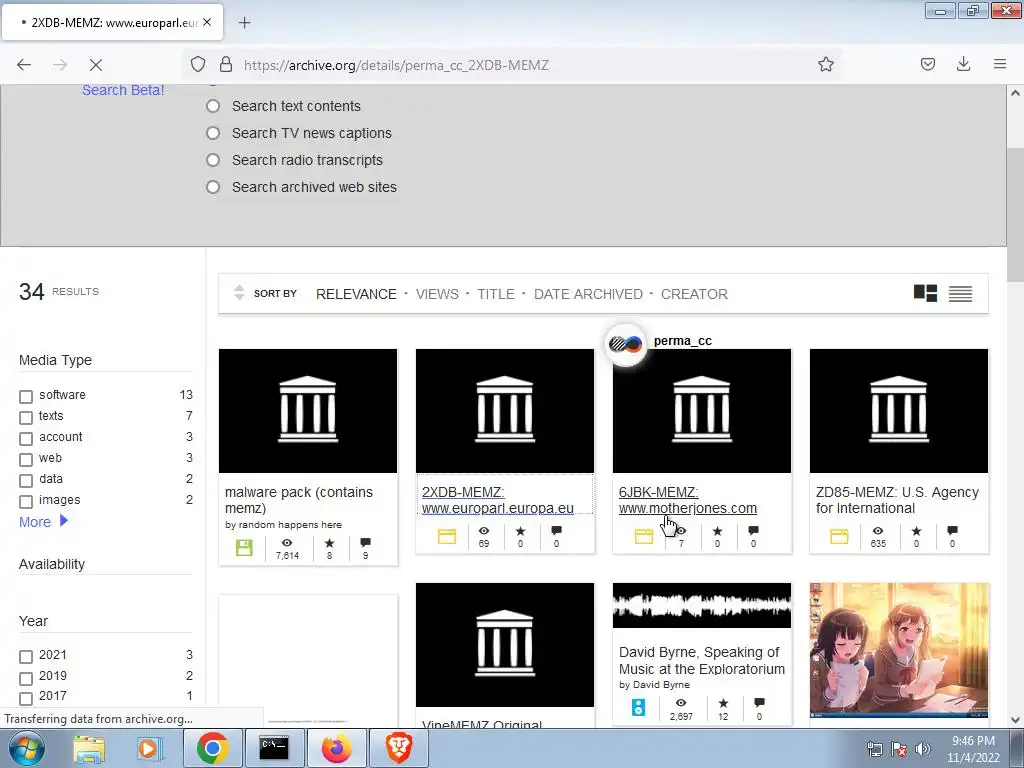Image resolution: width=1024 pixels, height=768 pixels.
Task: Open a new browser tab
Action: click(x=244, y=23)
